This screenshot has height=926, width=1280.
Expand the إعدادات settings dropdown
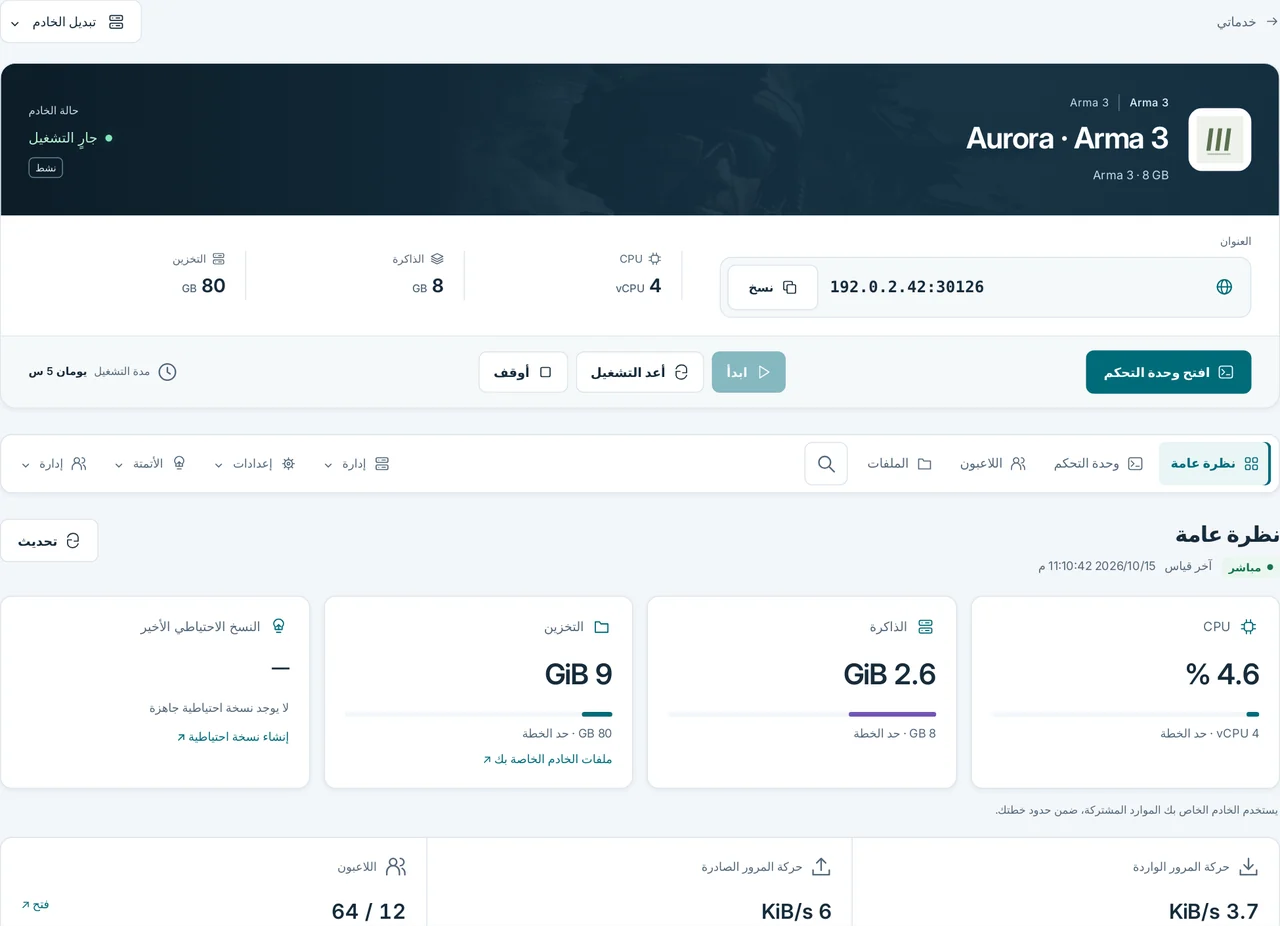tap(255, 464)
